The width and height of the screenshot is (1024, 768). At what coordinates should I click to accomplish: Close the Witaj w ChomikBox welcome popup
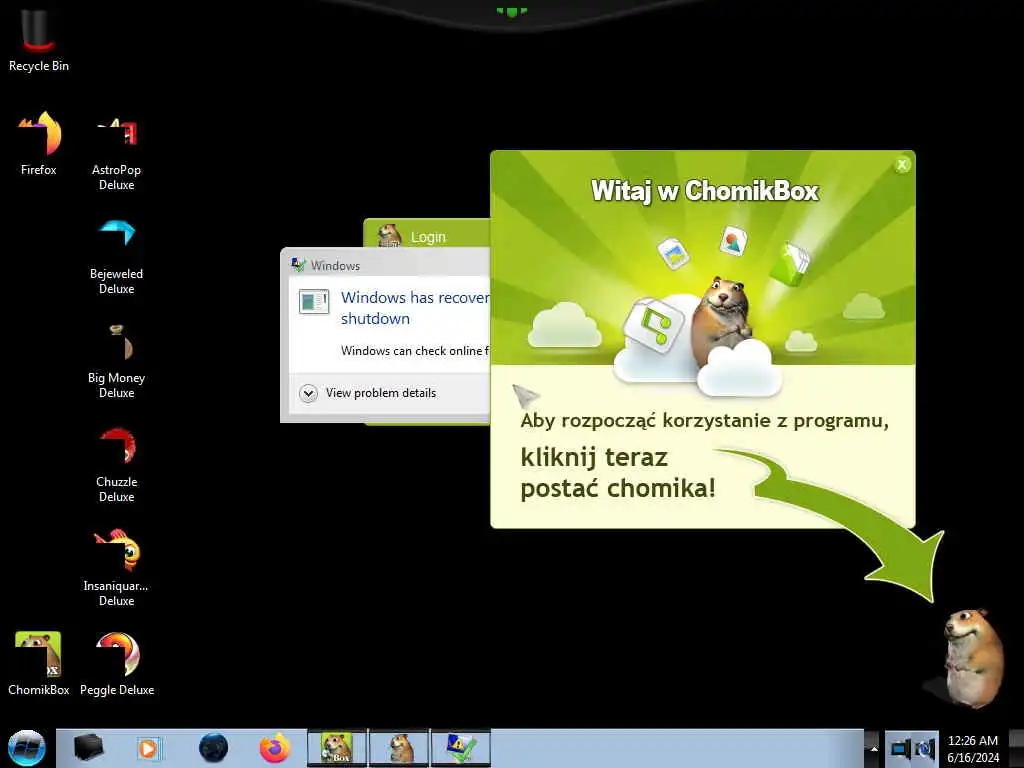902,165
